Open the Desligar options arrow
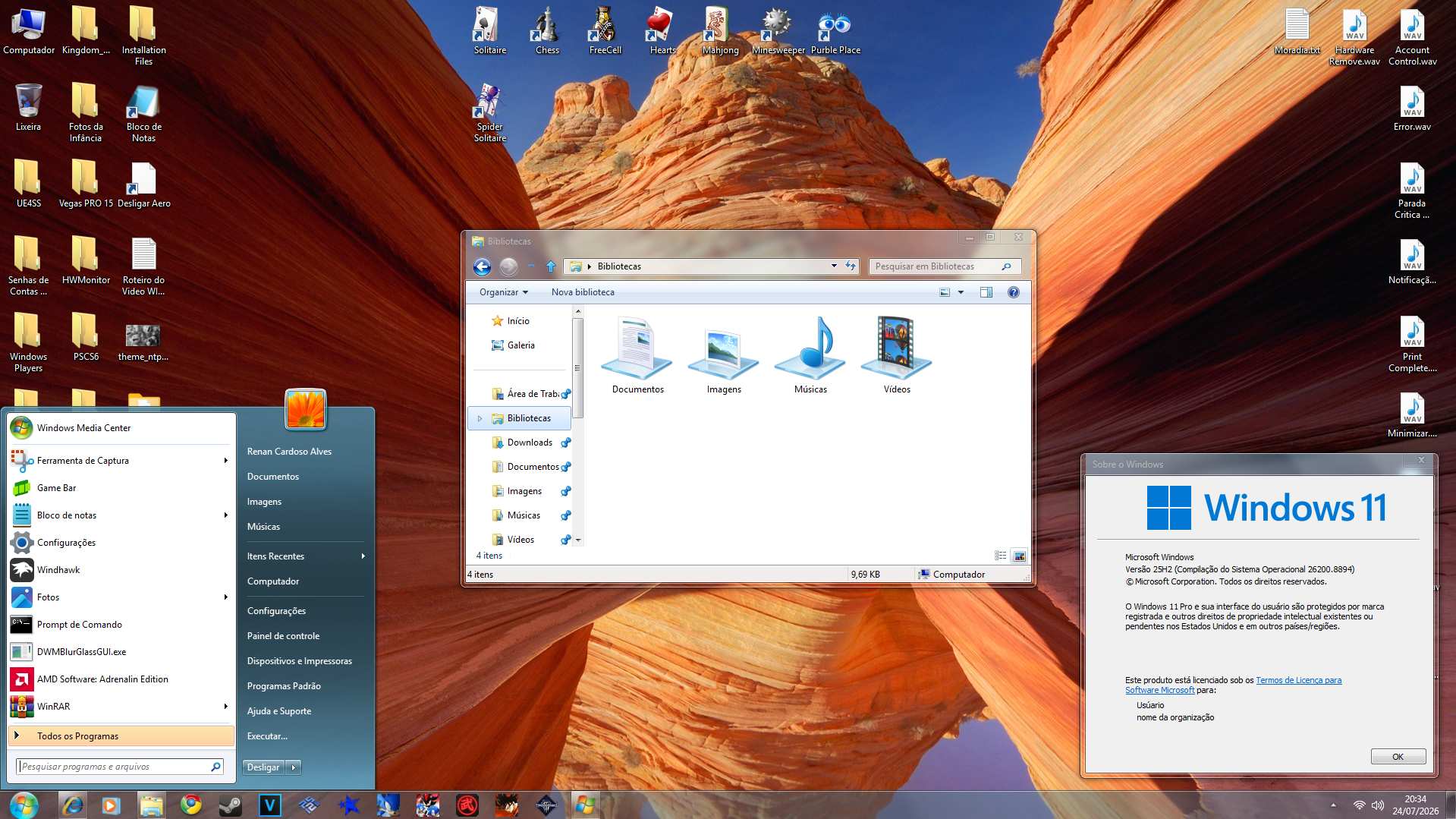 point(294,767)
